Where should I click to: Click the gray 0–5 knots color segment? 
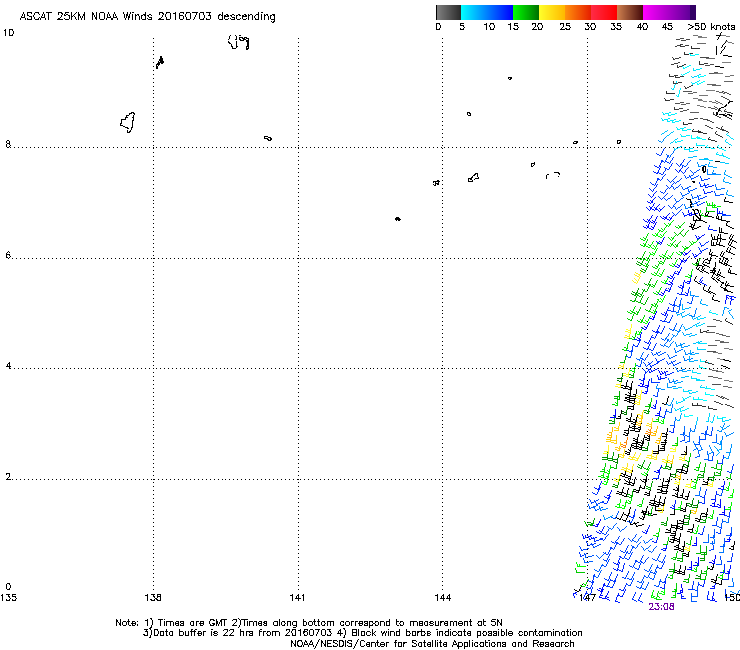(x=448, y=12)
